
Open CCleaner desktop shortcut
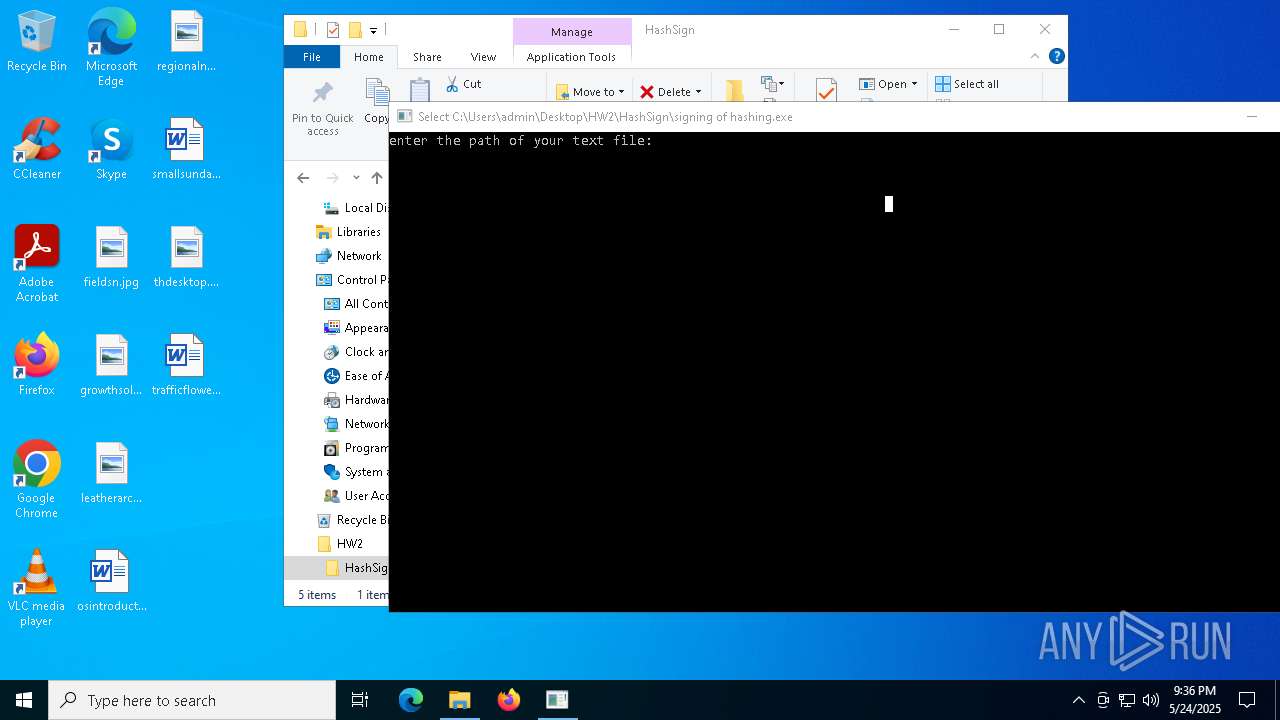pyautogui.click(x=37, y=149)
